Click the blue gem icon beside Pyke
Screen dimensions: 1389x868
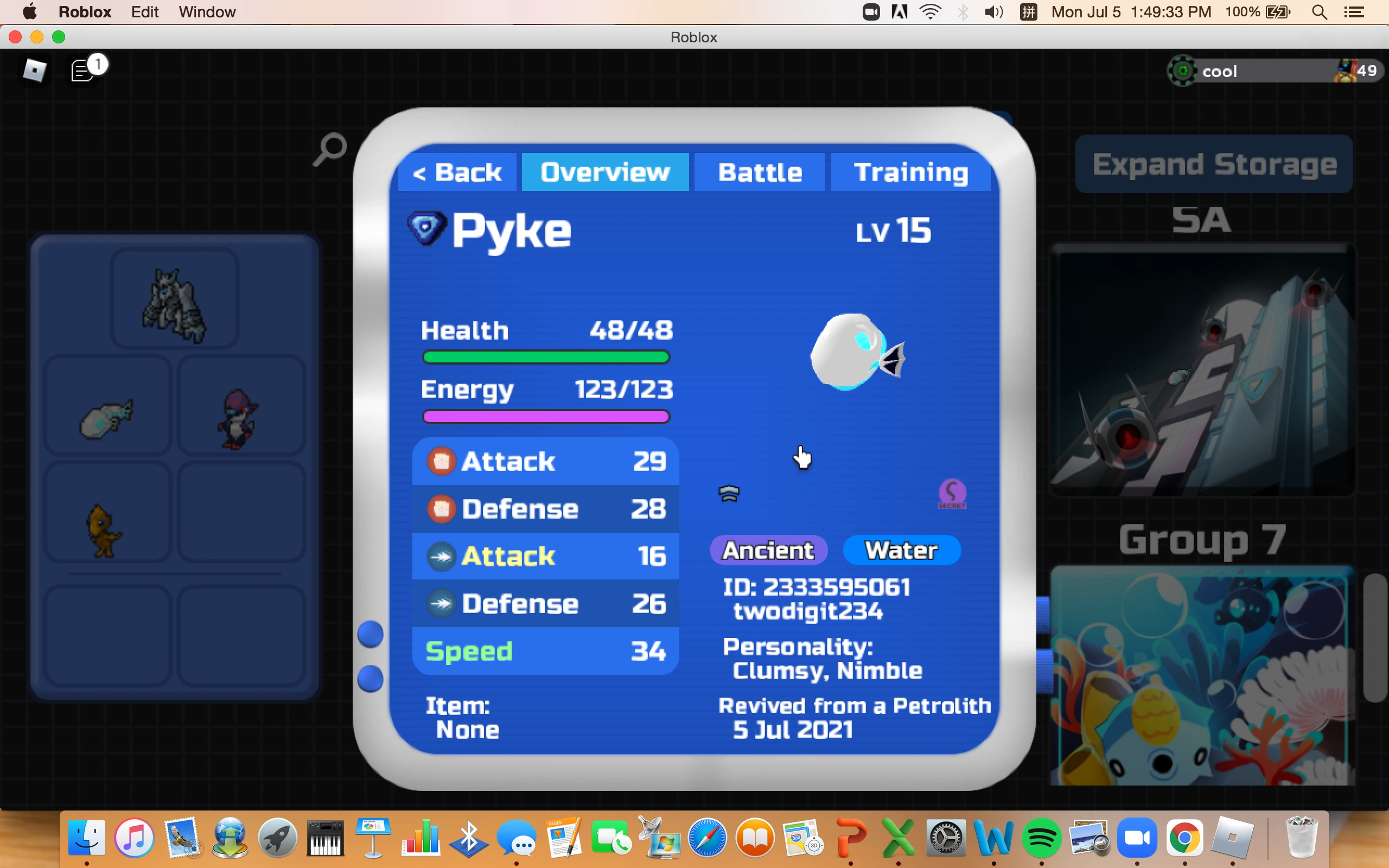pyautogui.click(x=426, y=228)
